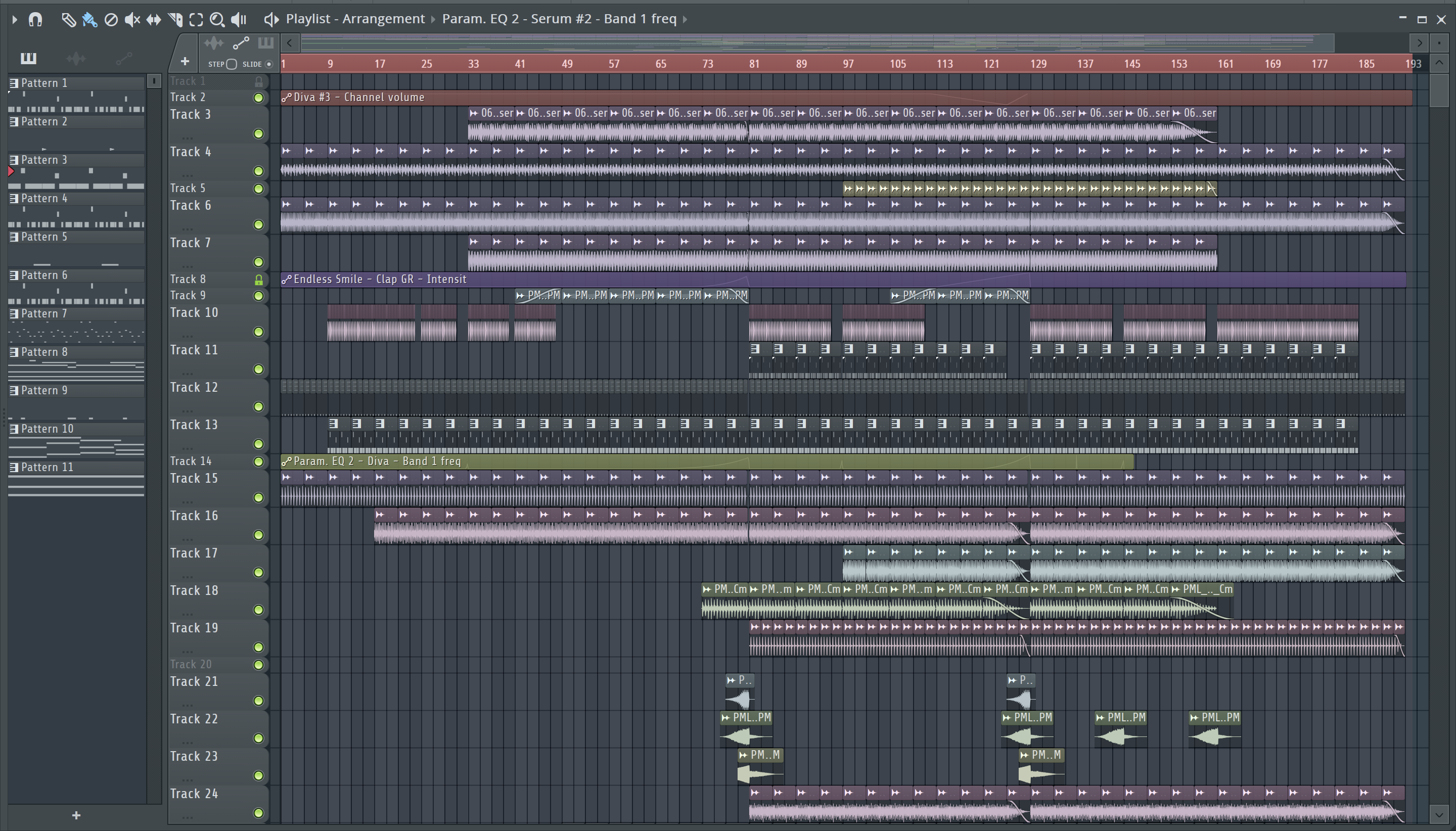The width and height of the screenshot is (1456, 831).
Task: Select Pattern 7 in the picker
Action: 76,314
